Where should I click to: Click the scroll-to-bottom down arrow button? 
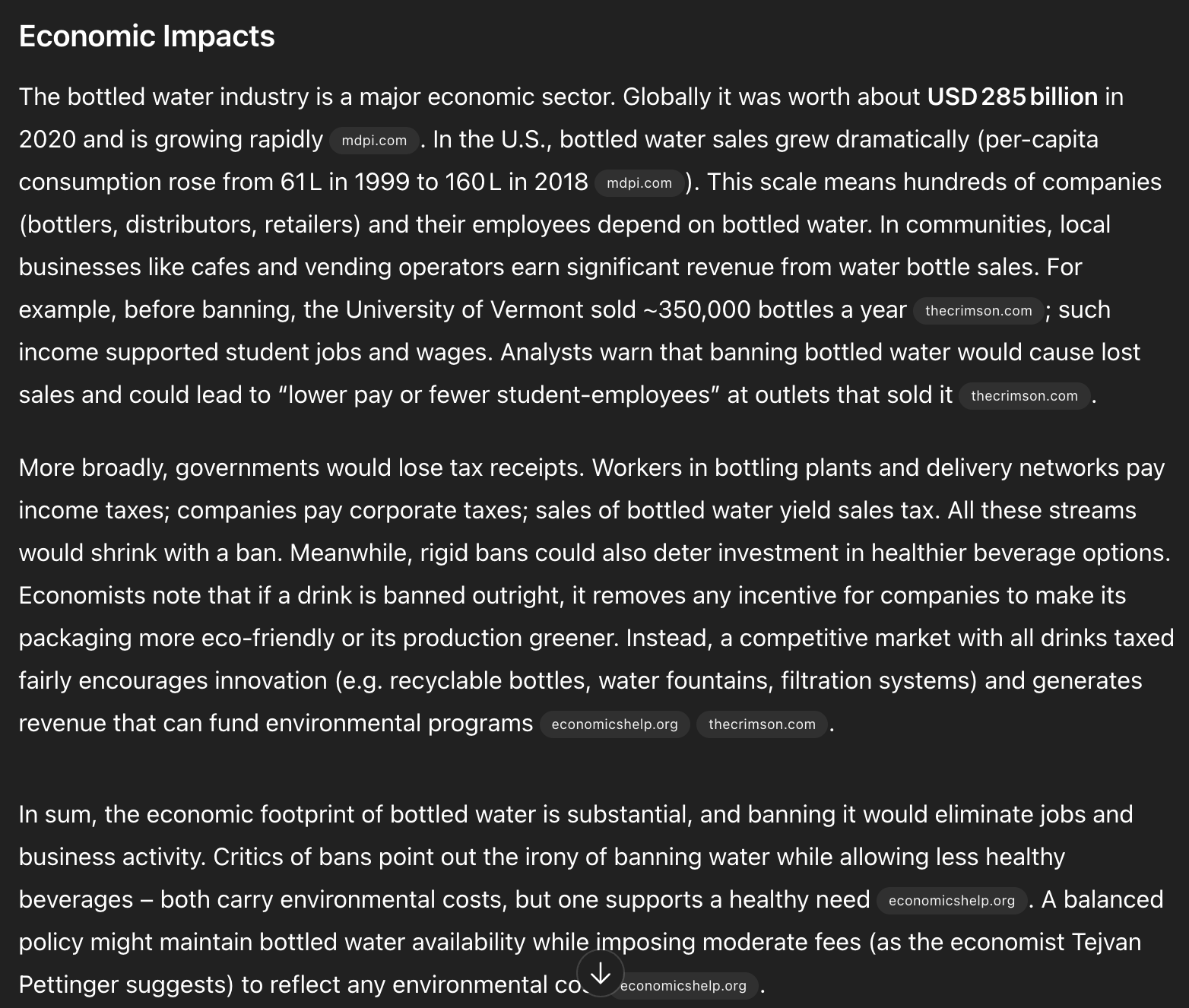pyautogui.click(x=600, y=973)
